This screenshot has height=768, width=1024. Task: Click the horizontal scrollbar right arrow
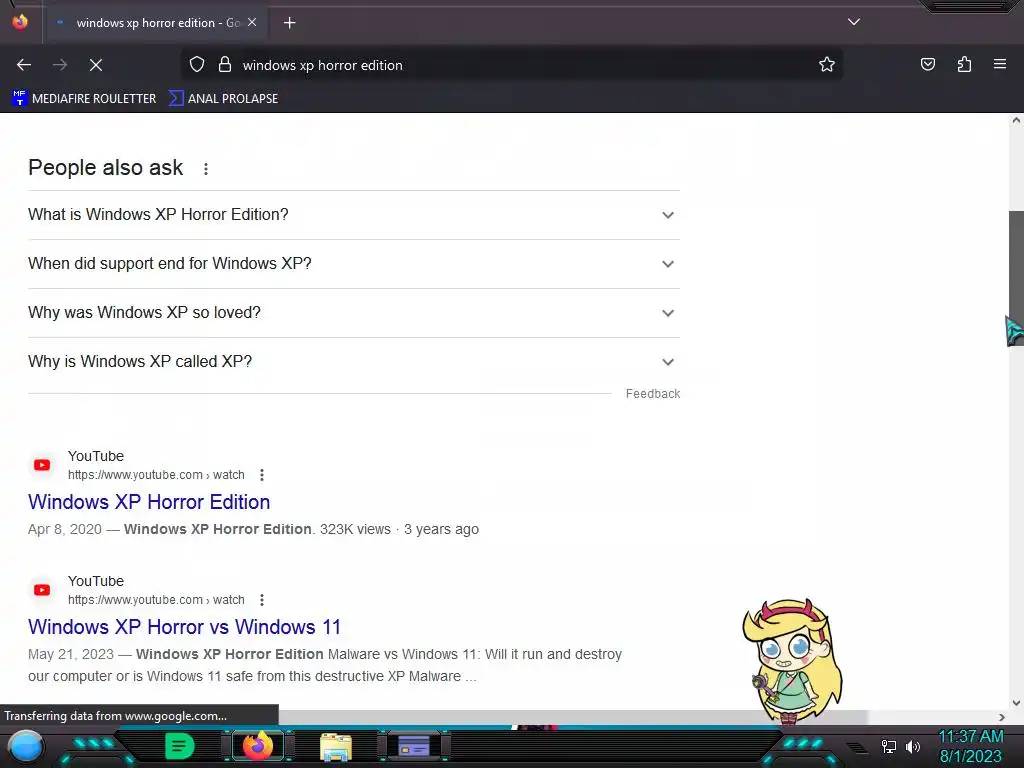(x=1002, y=717)
